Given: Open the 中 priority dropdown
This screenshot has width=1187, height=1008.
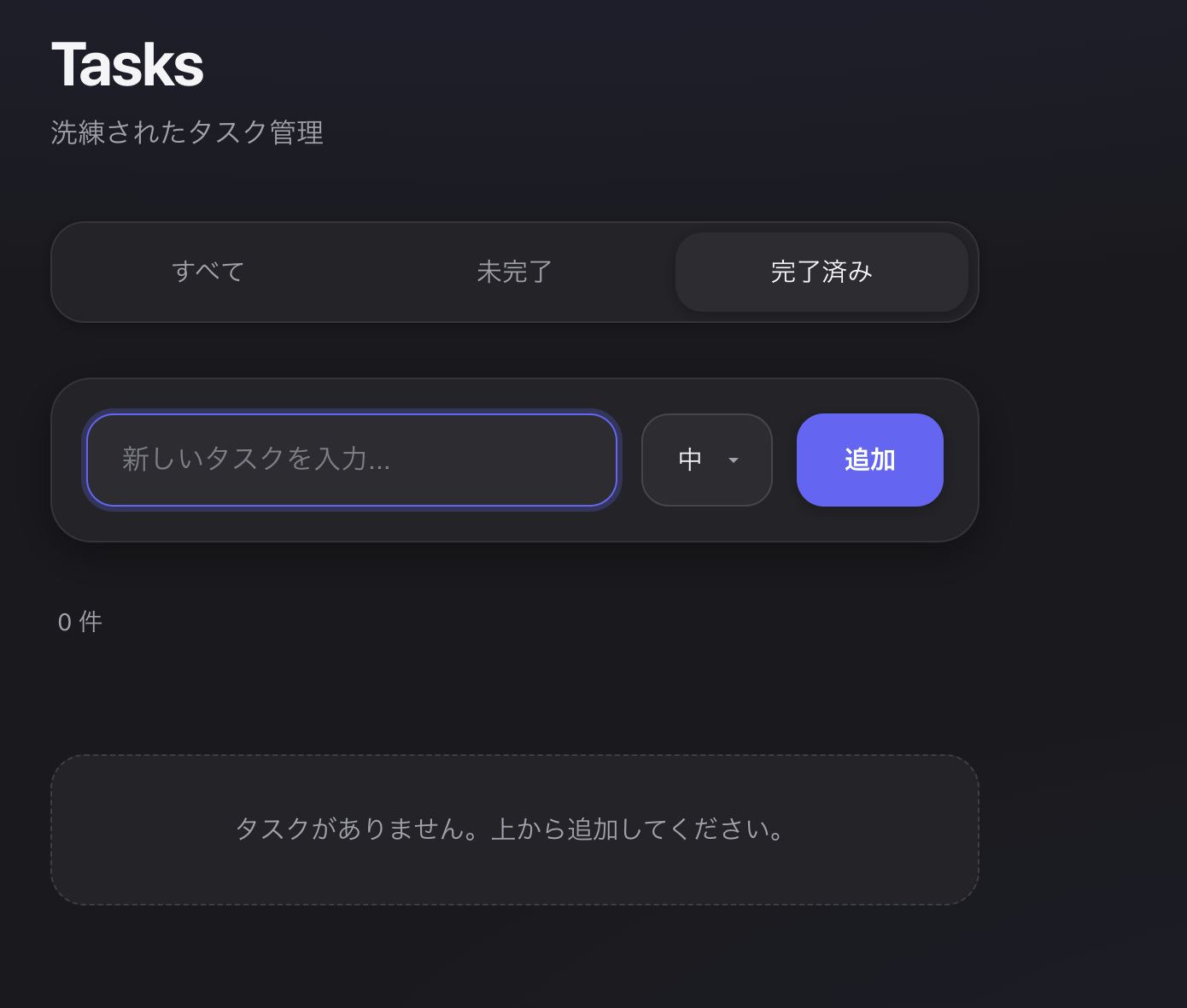Looking at the screenshot, I should pos(707,460).
